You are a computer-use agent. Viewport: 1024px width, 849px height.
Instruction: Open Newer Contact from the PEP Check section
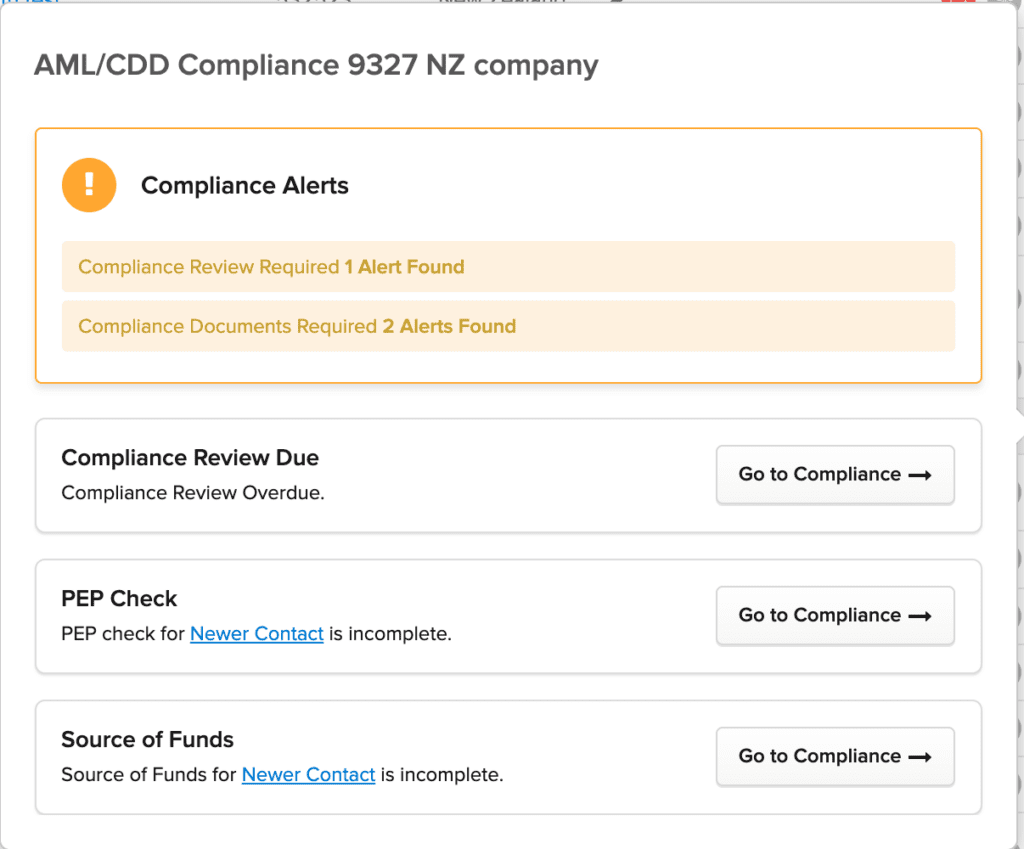(x=256, y=633)
